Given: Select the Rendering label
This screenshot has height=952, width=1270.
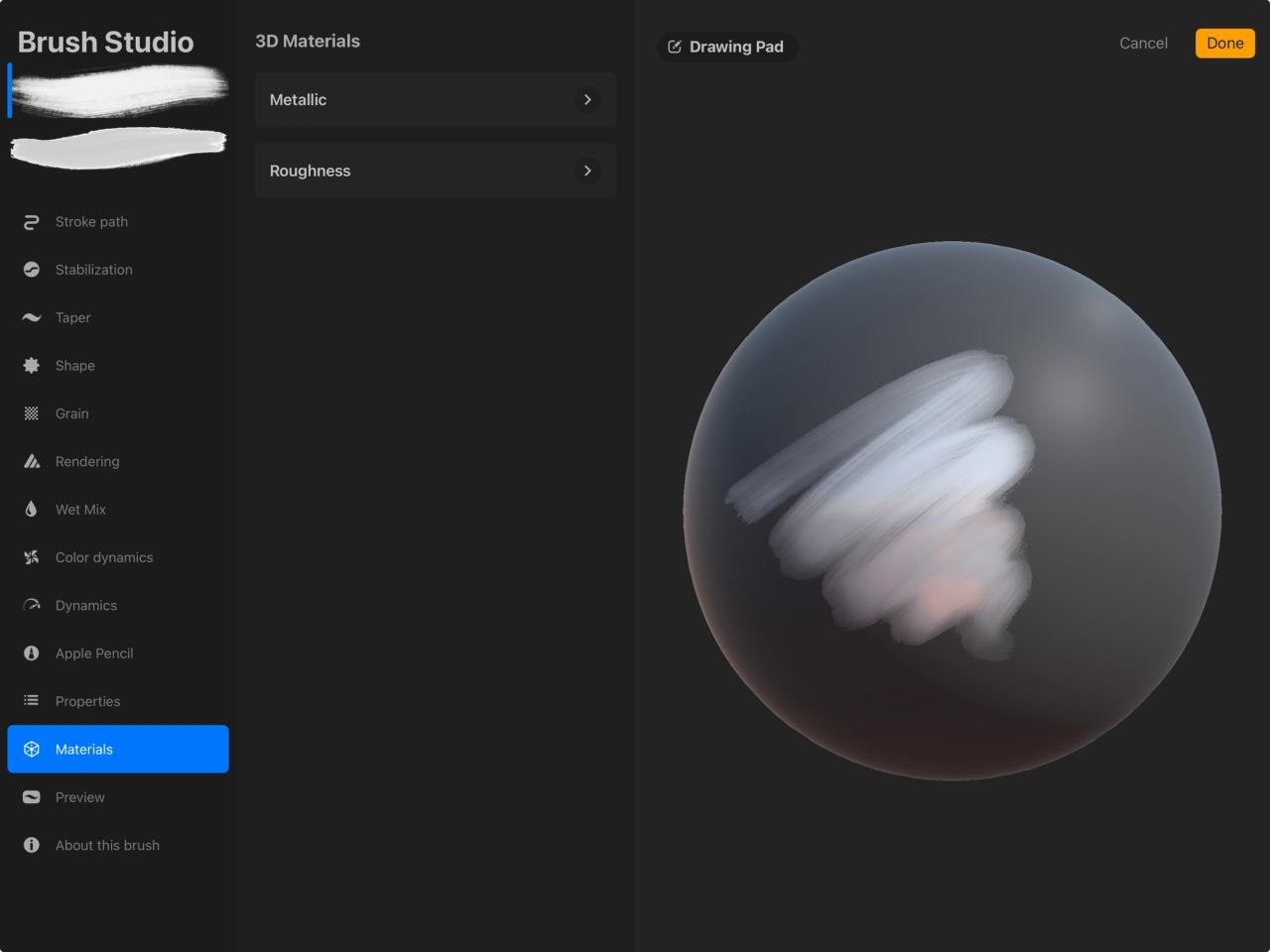Looking at the screenshot, I should (x=87, y=461).
